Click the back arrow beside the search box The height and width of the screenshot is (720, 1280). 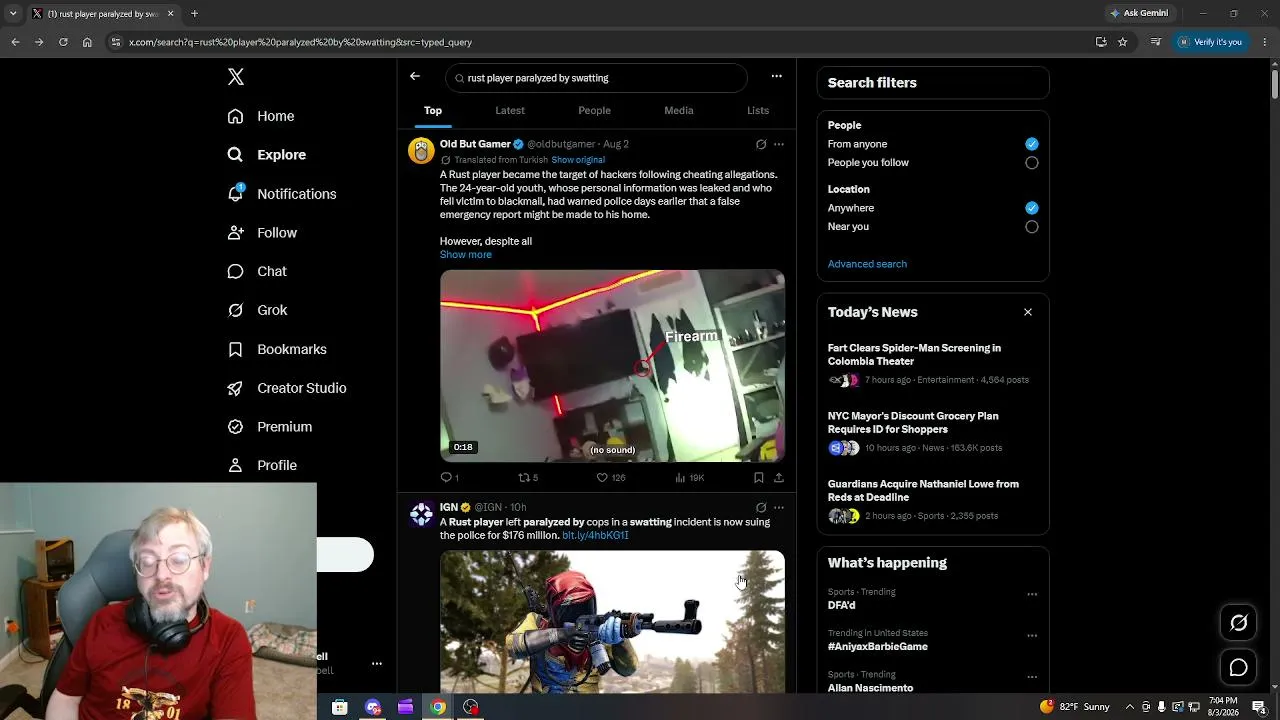point(415,77)
